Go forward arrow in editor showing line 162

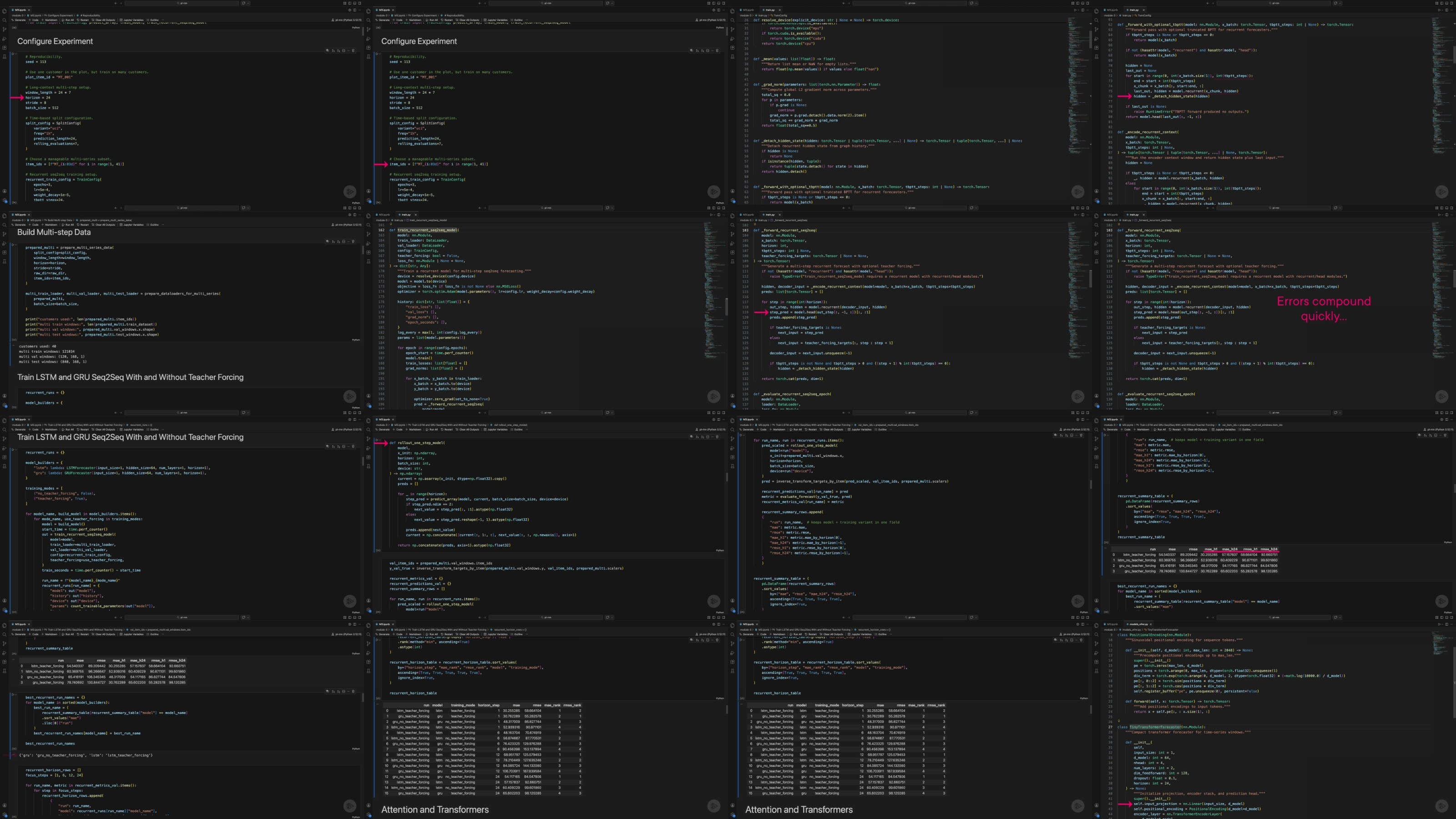486,207
